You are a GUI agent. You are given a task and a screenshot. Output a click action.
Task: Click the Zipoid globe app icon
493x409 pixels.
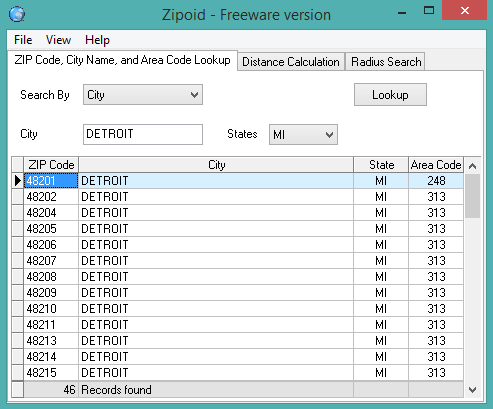tap(17, 14)
